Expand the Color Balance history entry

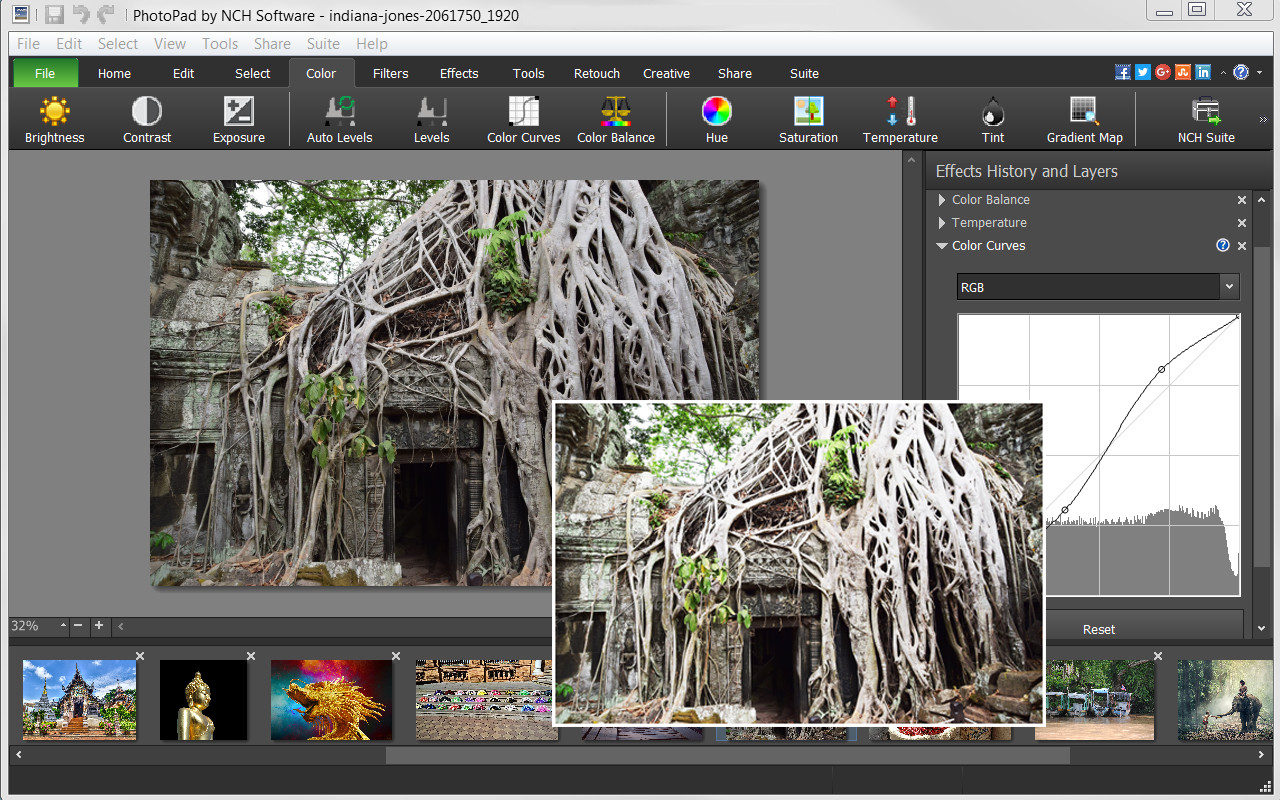point(941,199)
